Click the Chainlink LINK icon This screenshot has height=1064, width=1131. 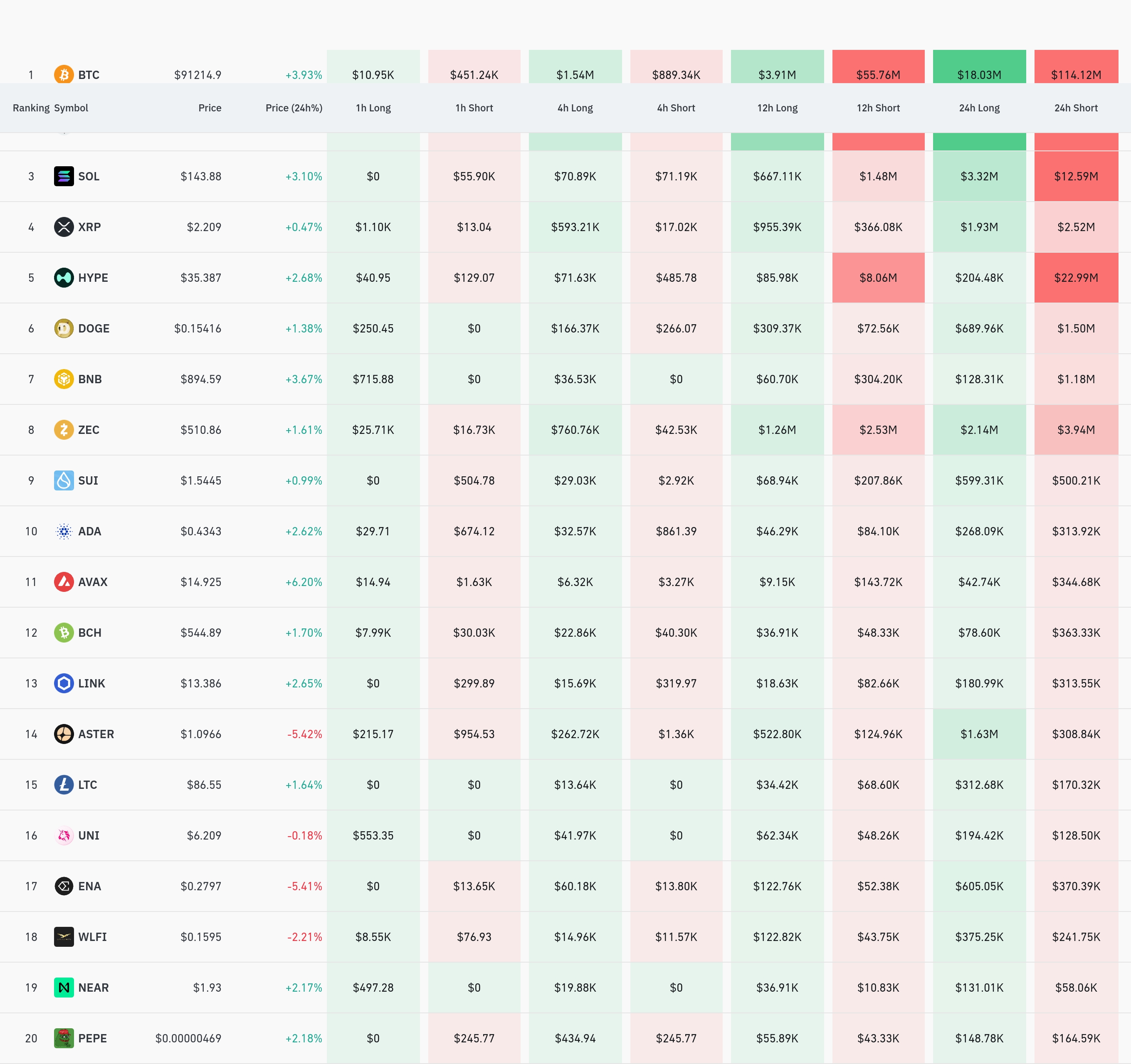[x=64, y=683]
